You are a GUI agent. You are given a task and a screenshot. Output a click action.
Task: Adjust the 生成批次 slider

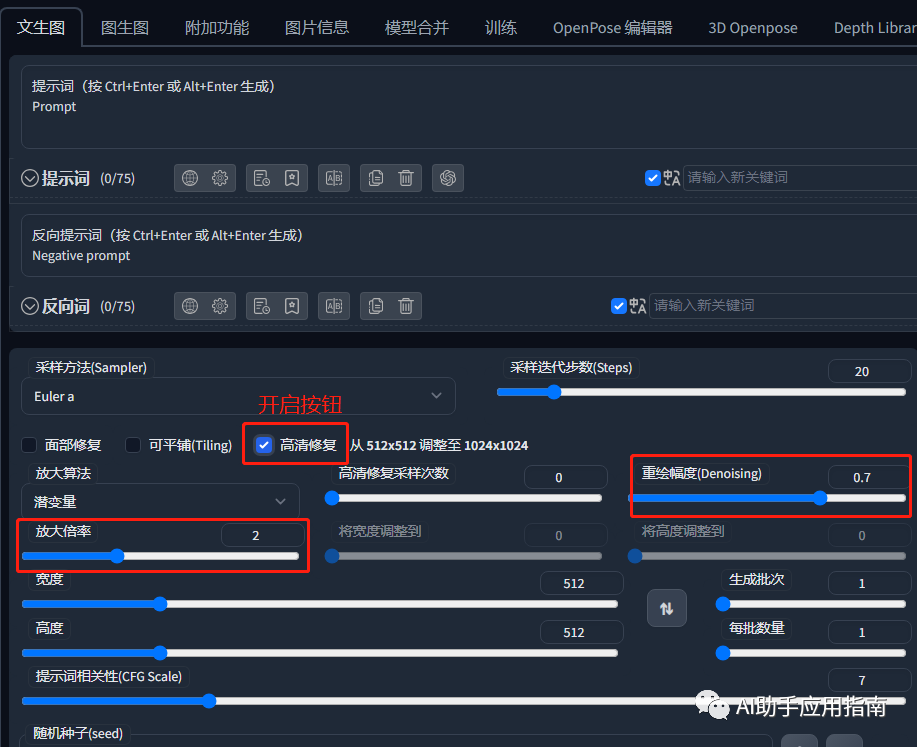811,604
